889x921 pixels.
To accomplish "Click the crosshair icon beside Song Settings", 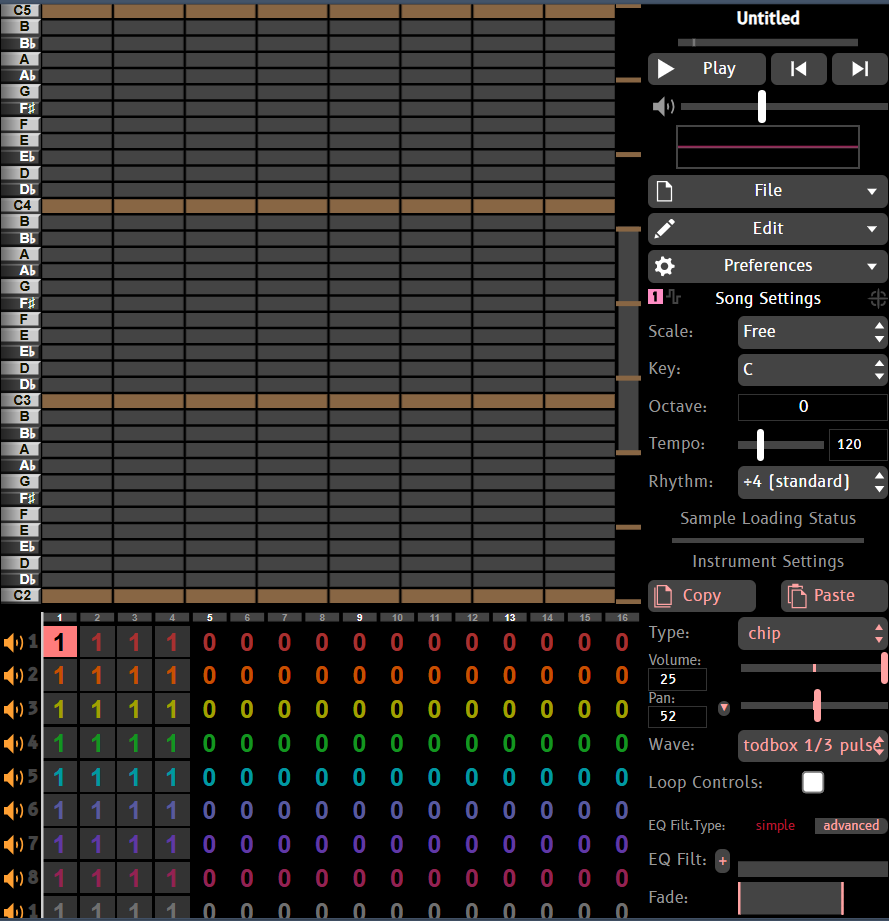I will [878, 298].
